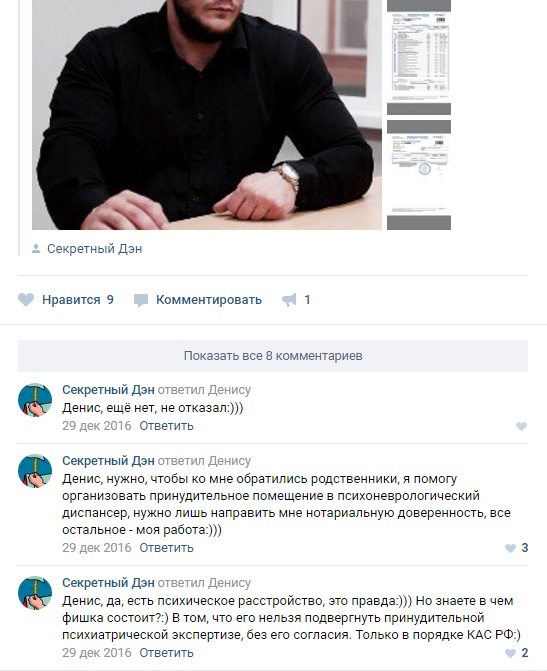Open the large photo of the man
Viewport: 547px width, 671px height.
click(207, 115)
